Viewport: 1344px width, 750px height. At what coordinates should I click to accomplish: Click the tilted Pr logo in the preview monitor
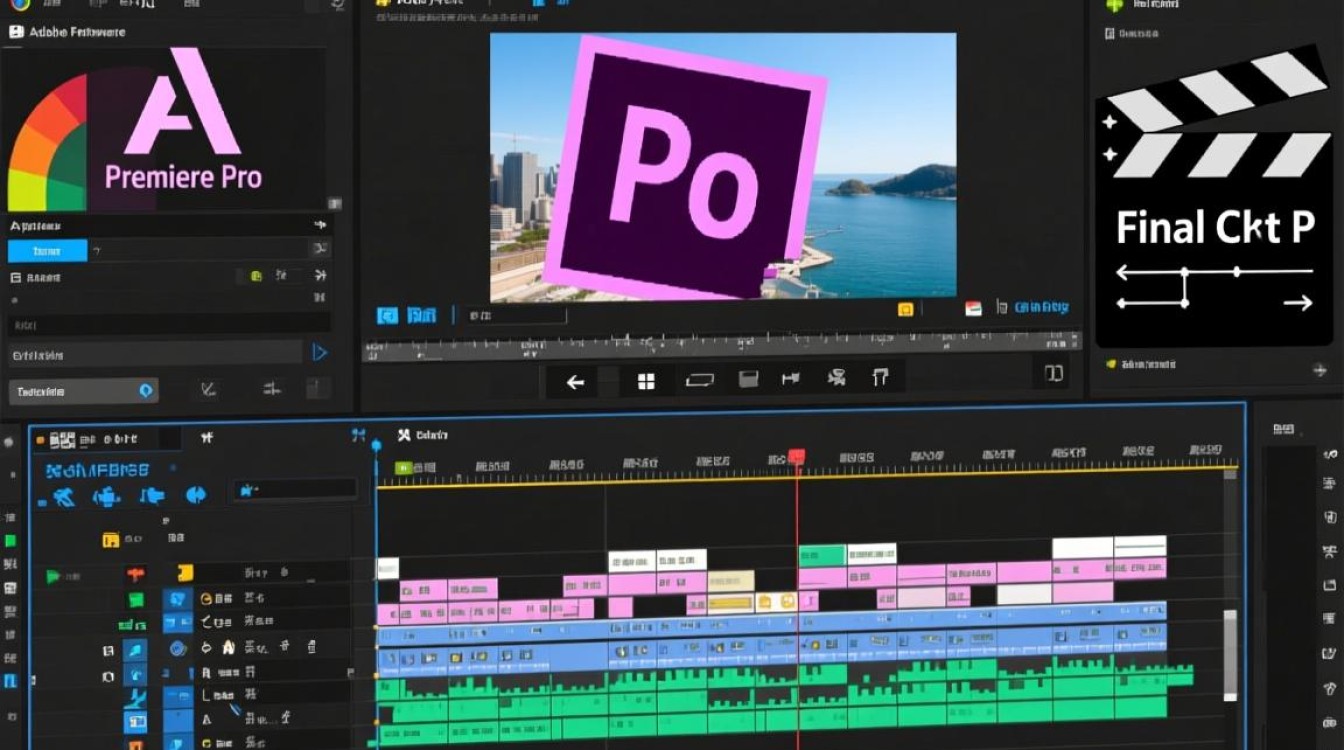tap(685, 167)
